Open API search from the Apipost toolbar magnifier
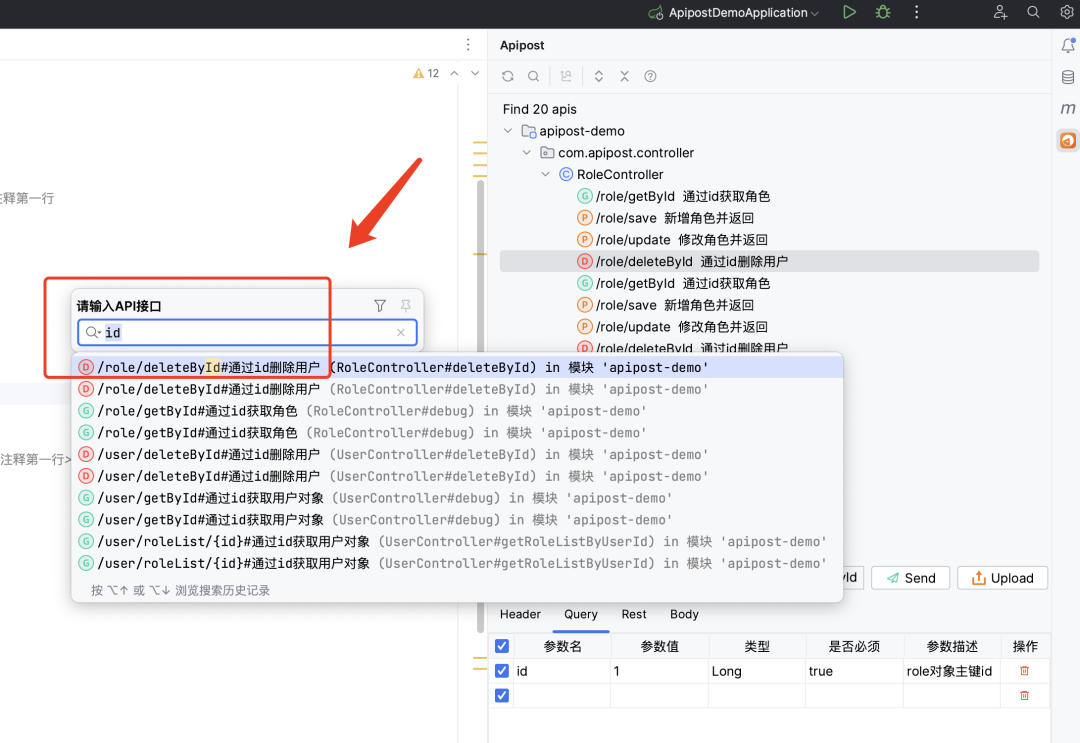 [533, 76]
